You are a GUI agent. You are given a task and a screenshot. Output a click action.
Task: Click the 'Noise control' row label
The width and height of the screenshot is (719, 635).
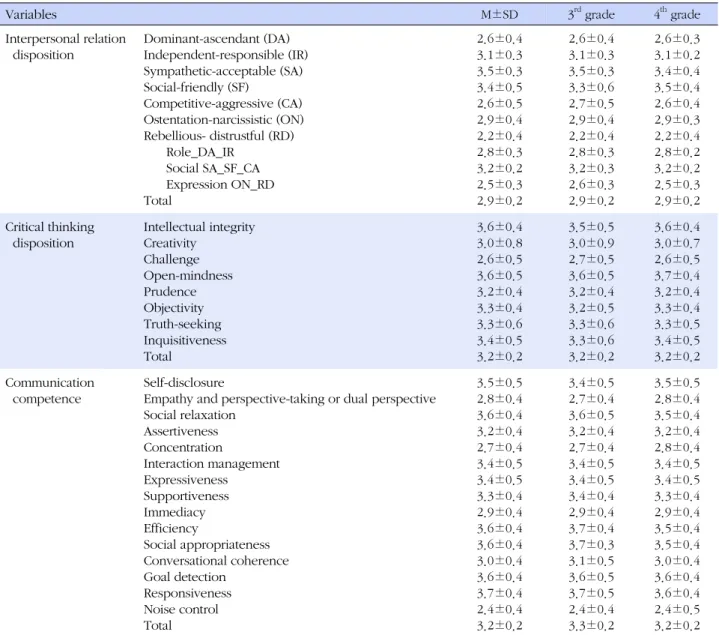click(x=181, y=610)
